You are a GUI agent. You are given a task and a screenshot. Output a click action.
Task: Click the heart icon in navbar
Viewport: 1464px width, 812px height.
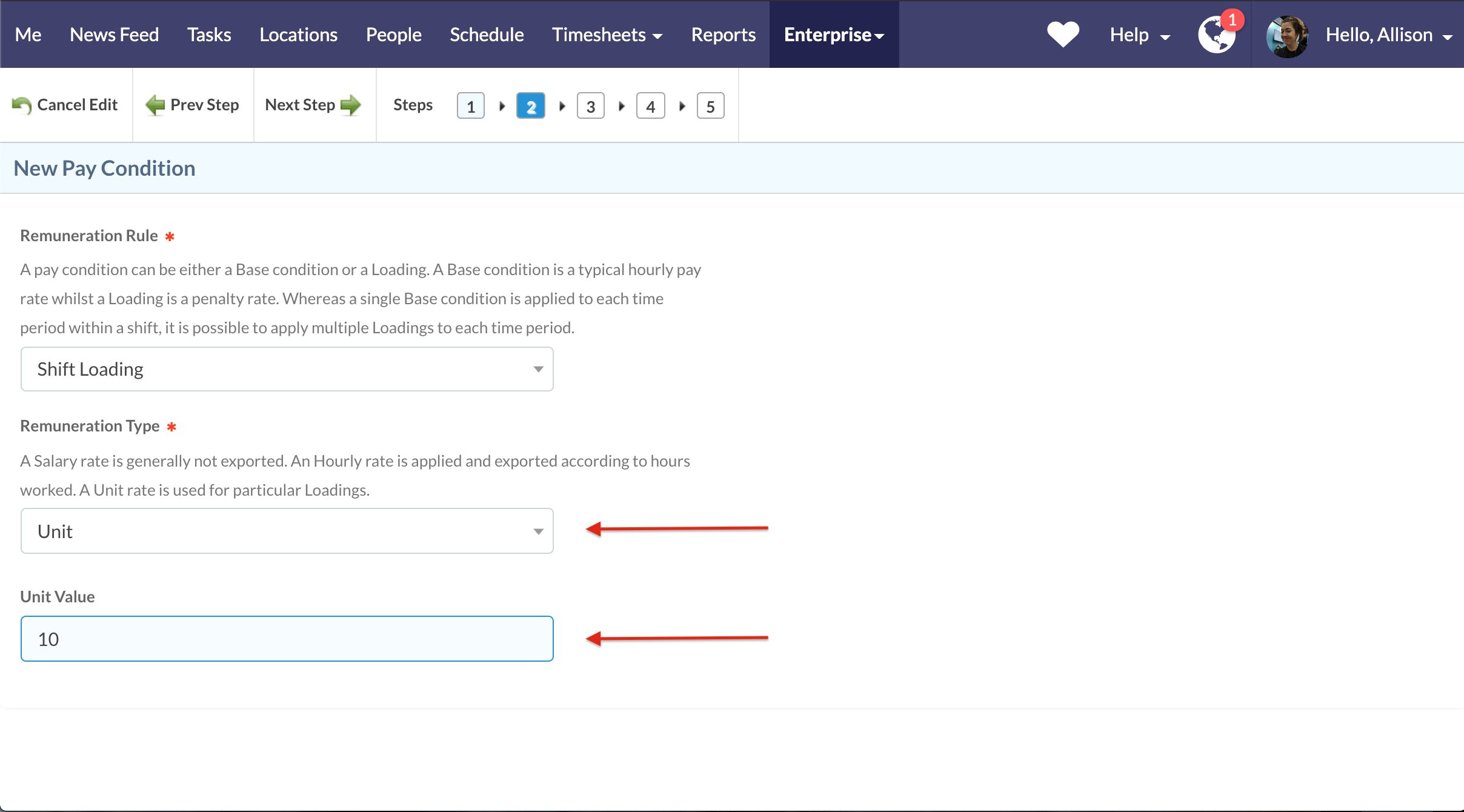(x=1063, y=35)
